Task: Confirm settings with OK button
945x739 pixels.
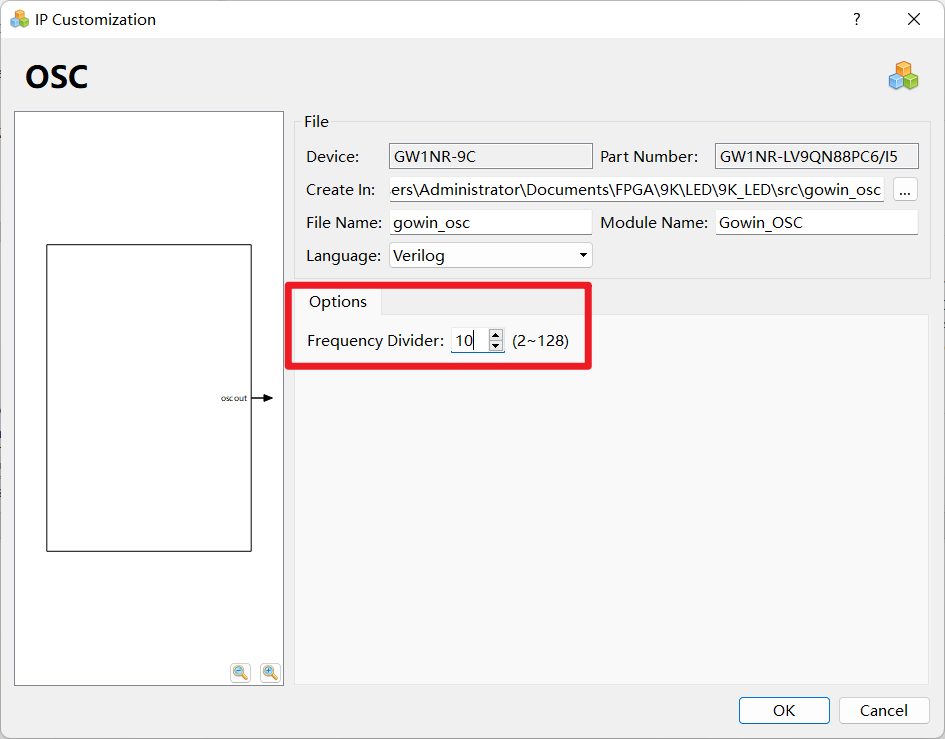Action: coord(784,711)
